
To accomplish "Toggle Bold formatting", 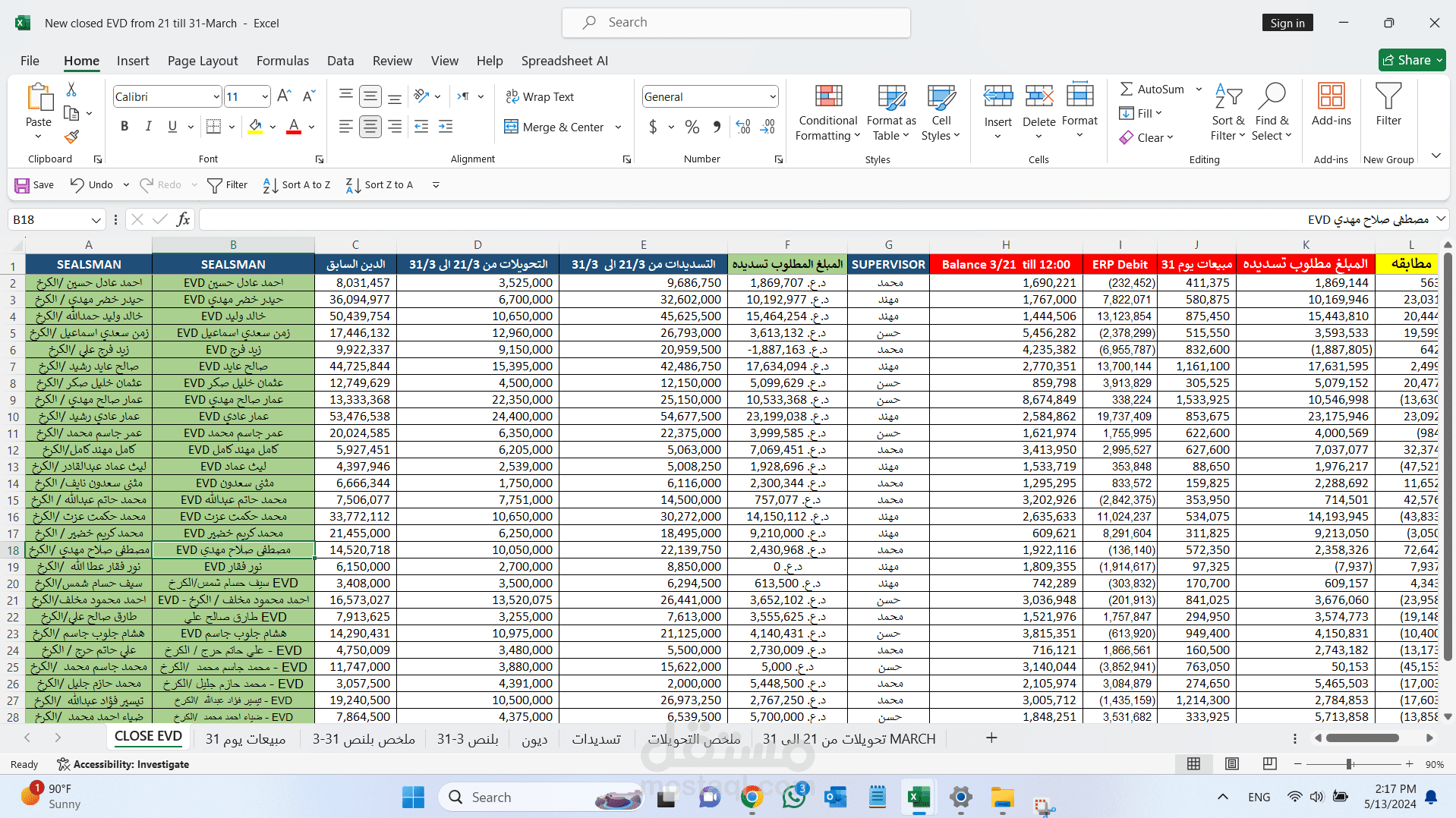I will [124, 127].
